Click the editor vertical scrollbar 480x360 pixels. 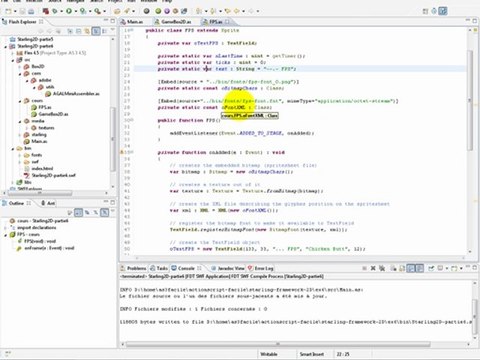tap(470, 100)
